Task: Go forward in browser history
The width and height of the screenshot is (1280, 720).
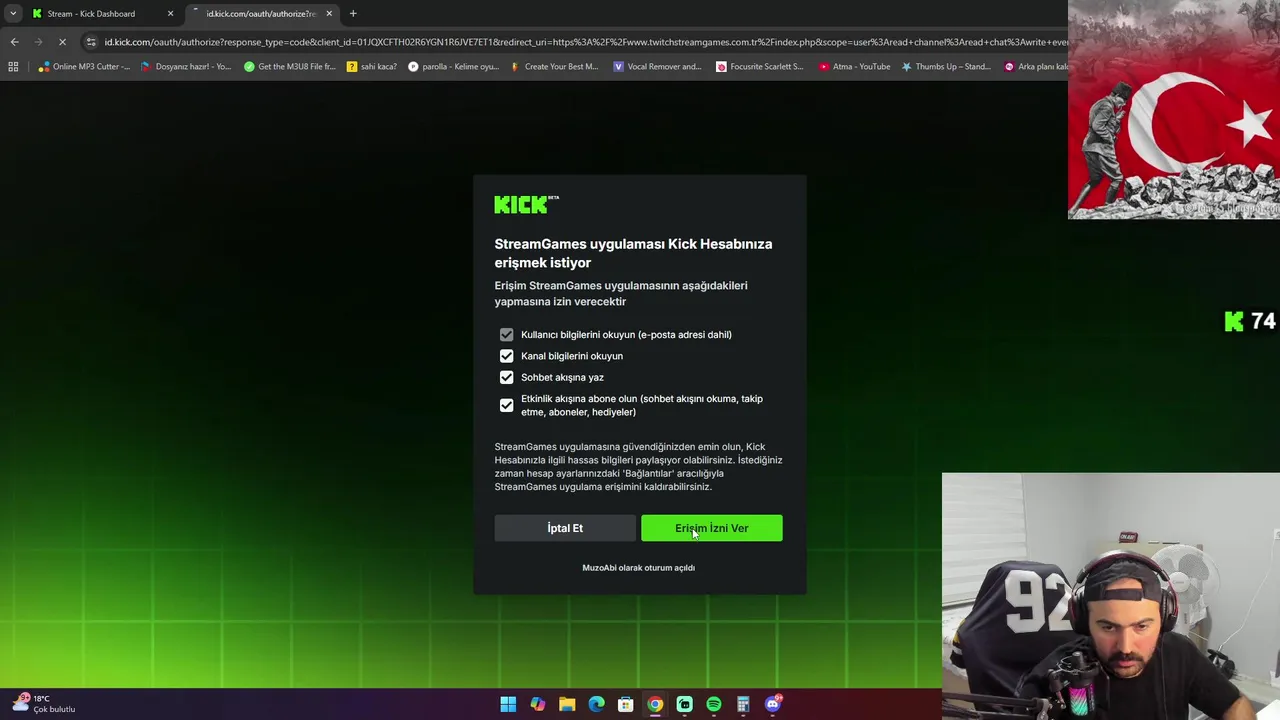Action: click(38, 42)
